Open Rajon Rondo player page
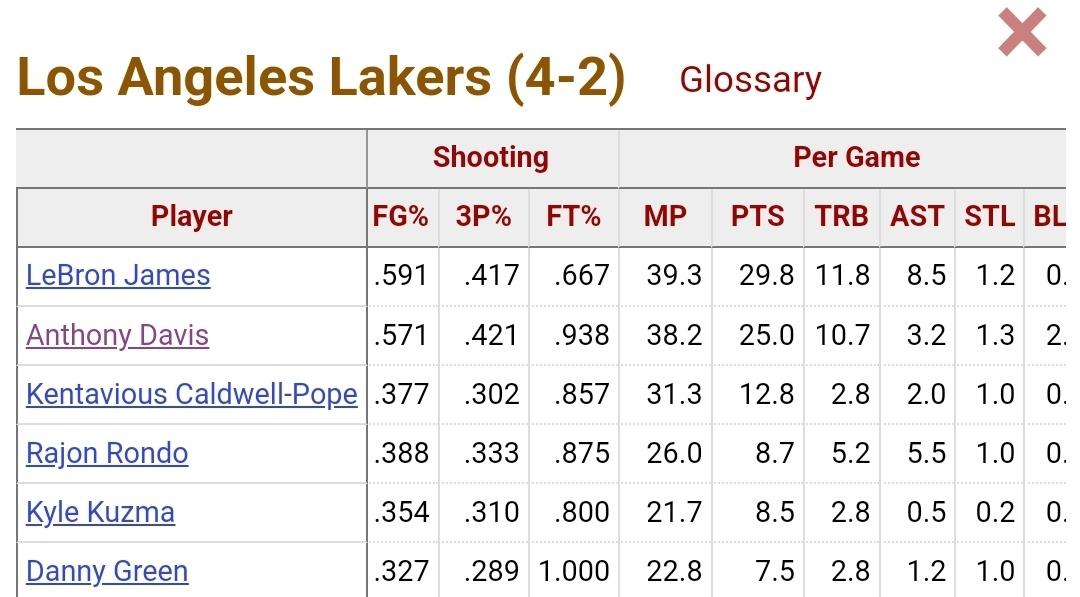Screen dimensions: 1080x597 (x=107, y=453)
